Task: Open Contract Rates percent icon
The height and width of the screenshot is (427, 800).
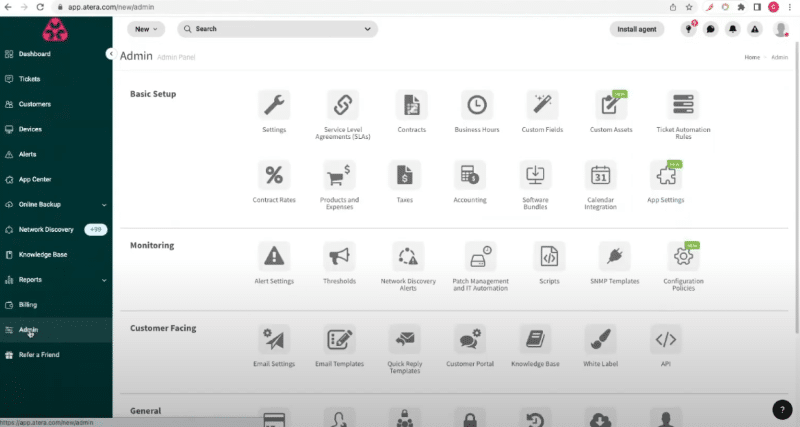Action: tap(274, 175)
